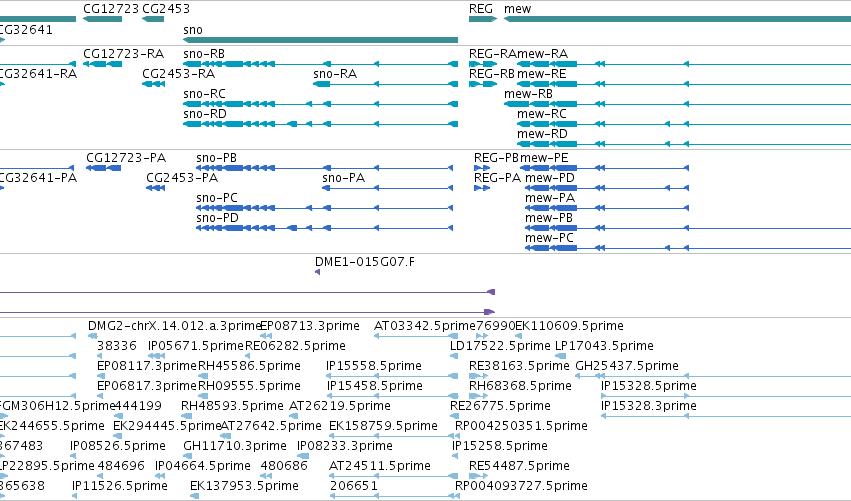
Task: Click the RP004250351.5prime EST label
Action: [x=521, y=427]
